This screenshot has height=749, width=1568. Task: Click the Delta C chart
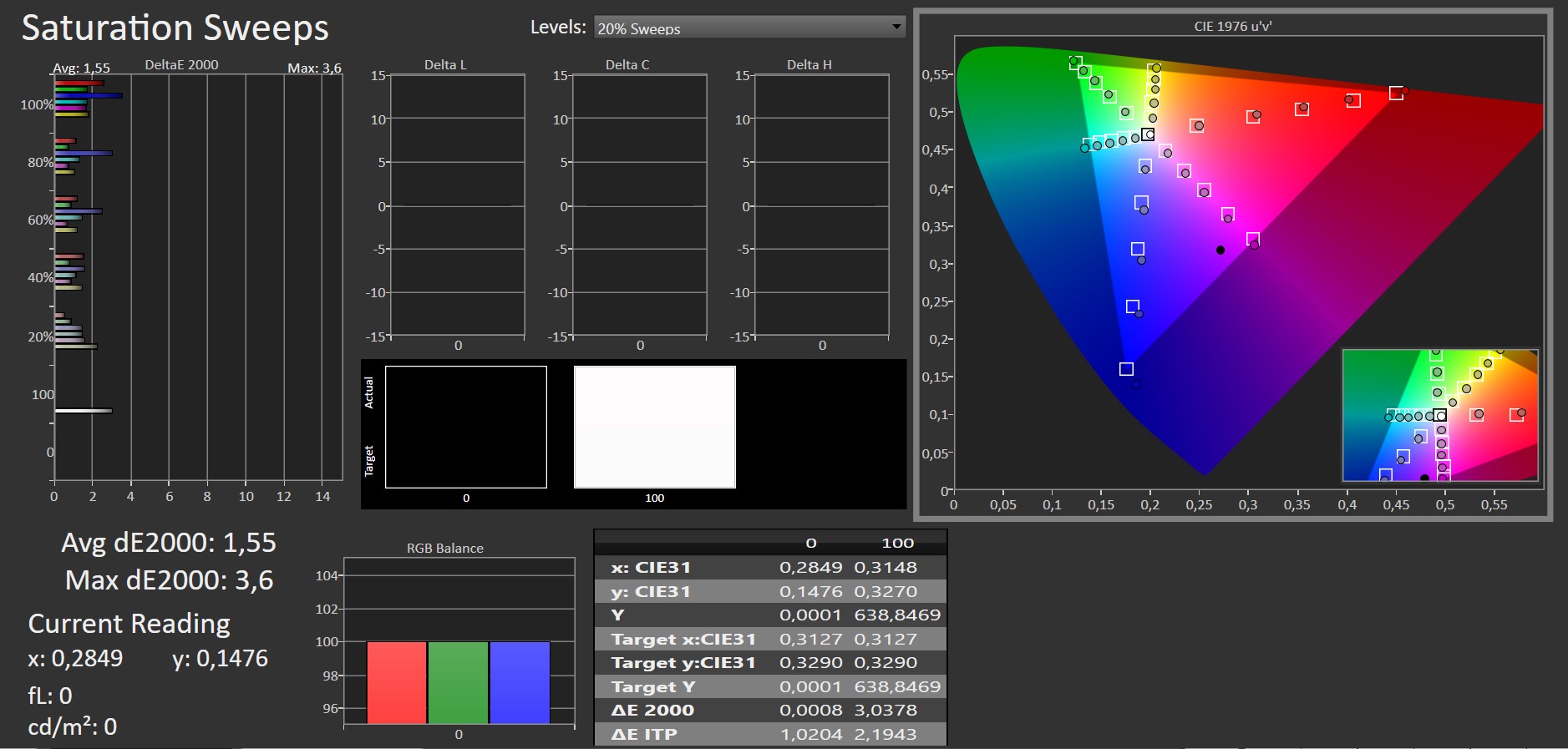coord(640,206)
